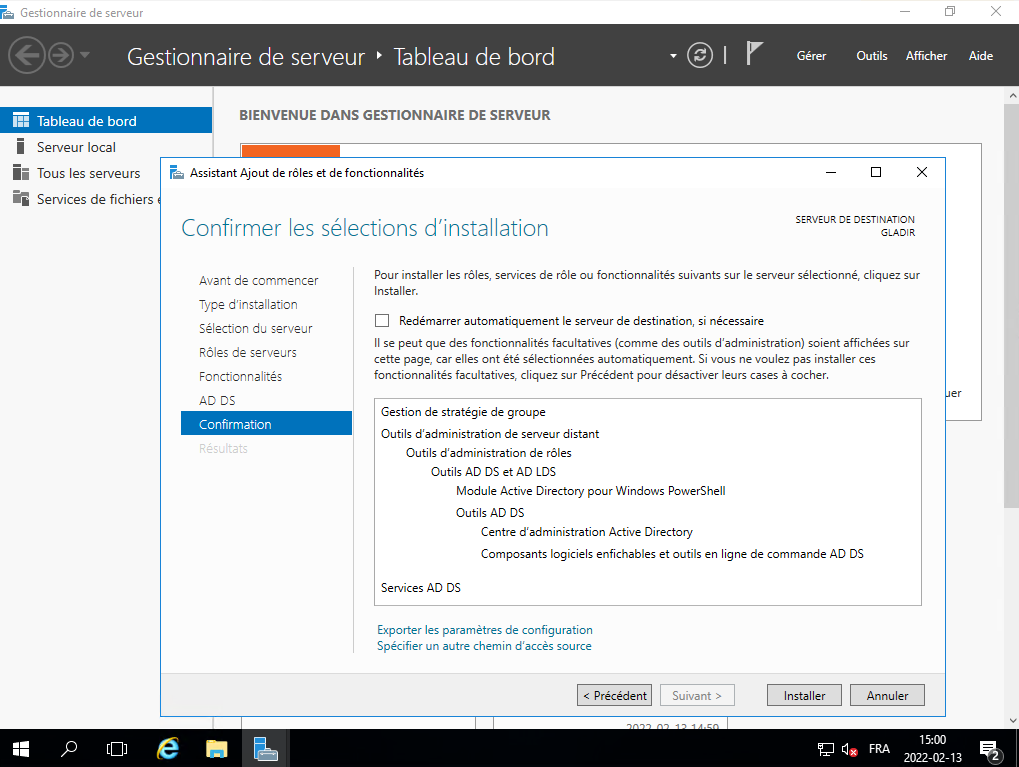Open the Aide menu
Screen dimensions: 1019x767
(x=981, y=56)
